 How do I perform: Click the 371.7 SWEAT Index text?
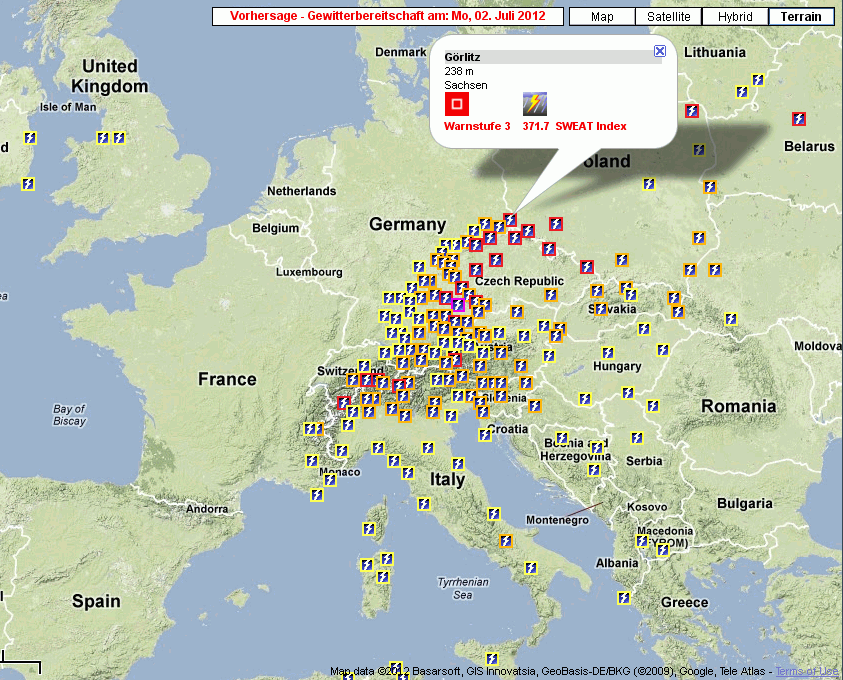[x=574, y=127]
